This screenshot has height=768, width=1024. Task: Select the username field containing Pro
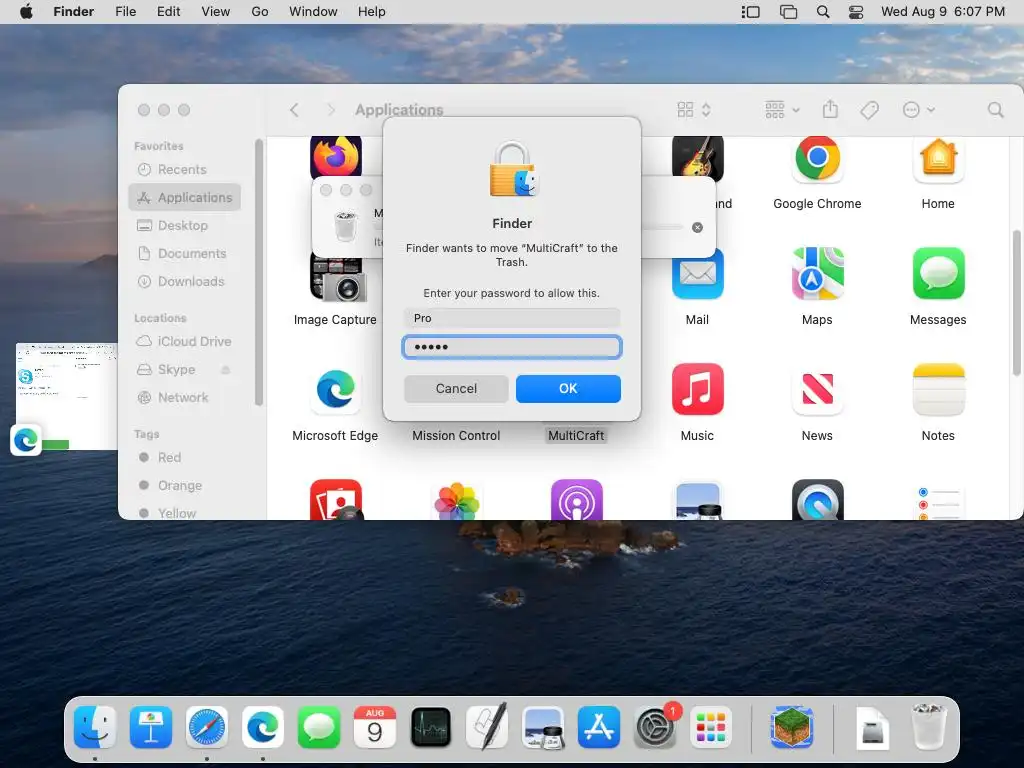(511, 318)
